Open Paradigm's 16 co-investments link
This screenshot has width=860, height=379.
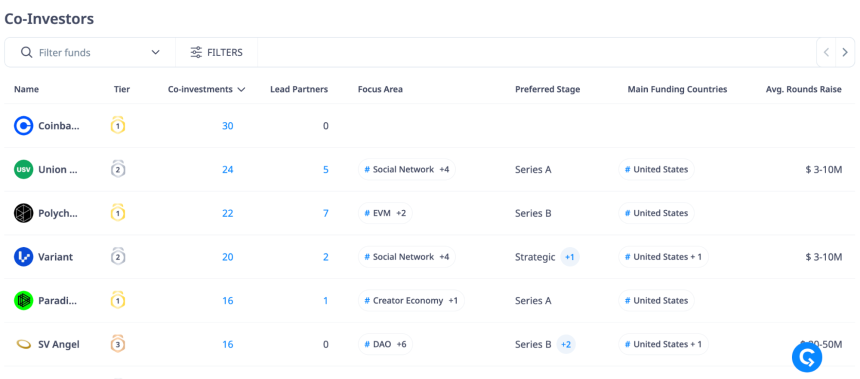228,301
